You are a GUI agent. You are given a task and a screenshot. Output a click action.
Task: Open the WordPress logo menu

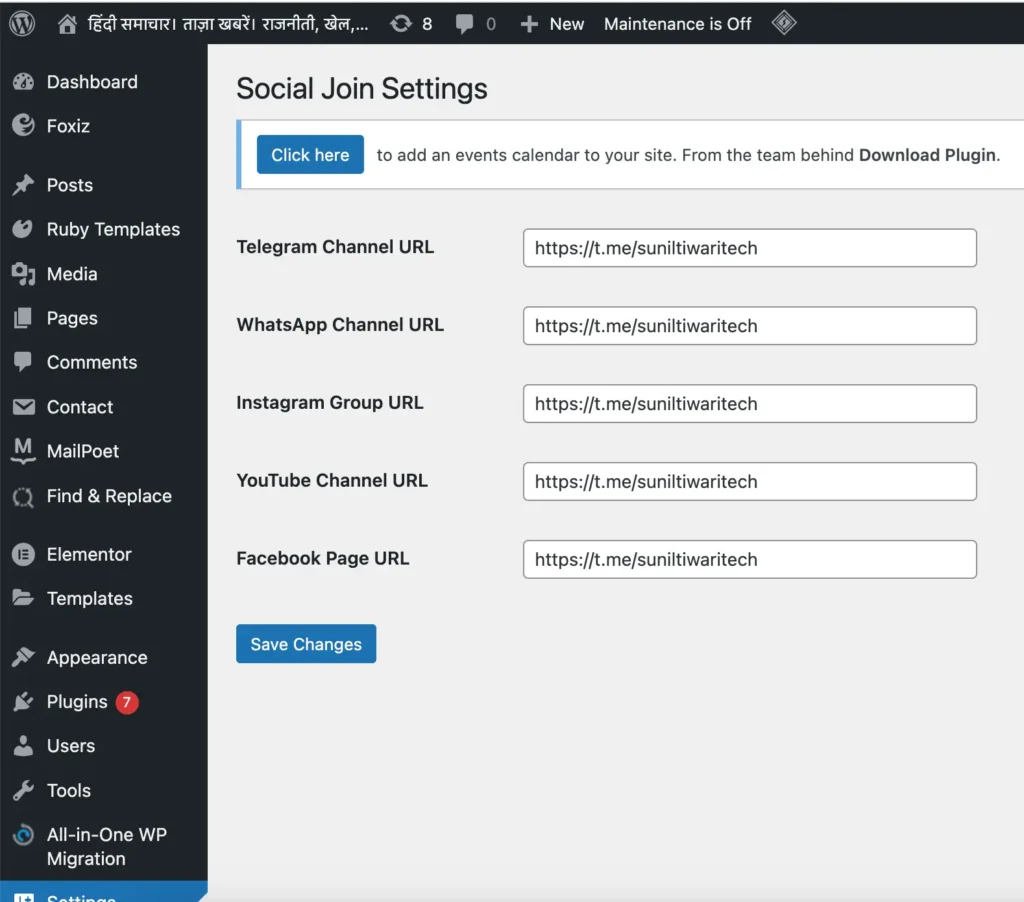click(x=22, y=24)
